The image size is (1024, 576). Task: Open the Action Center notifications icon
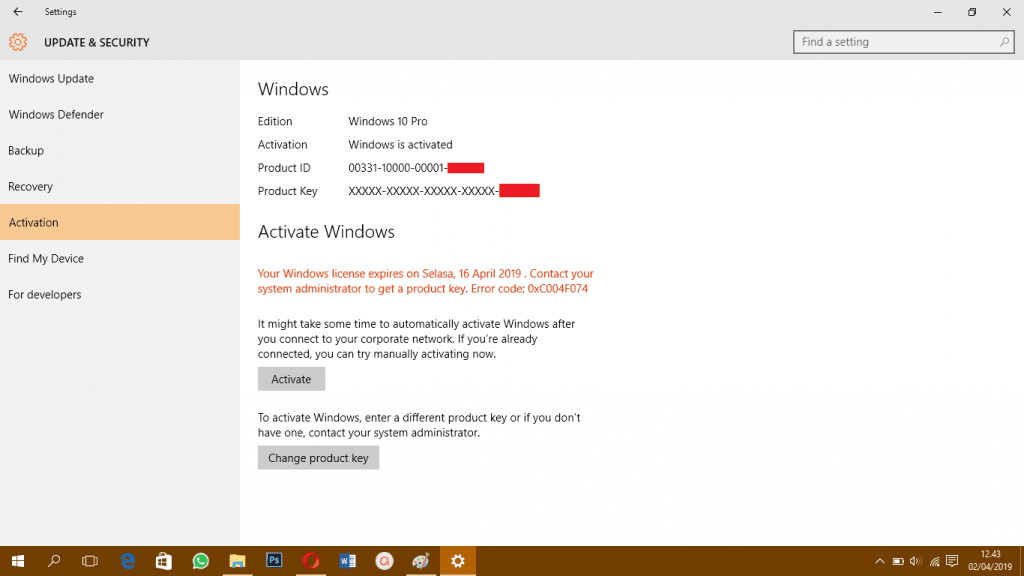[x=952, y=561]
